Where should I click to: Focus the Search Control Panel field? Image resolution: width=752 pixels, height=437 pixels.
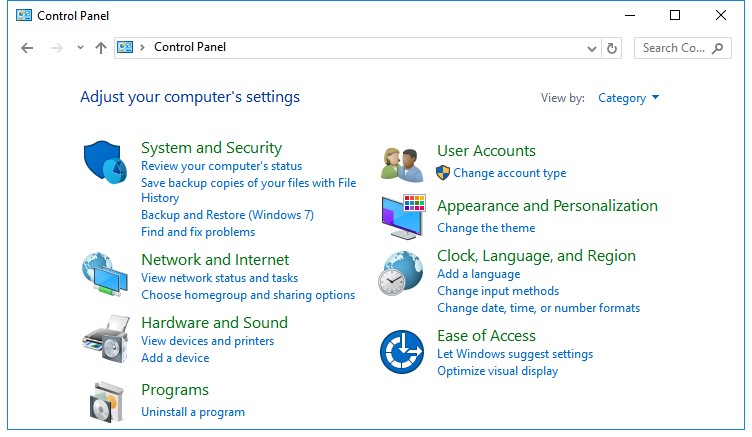pyautogui.click(x=682, y=48)
